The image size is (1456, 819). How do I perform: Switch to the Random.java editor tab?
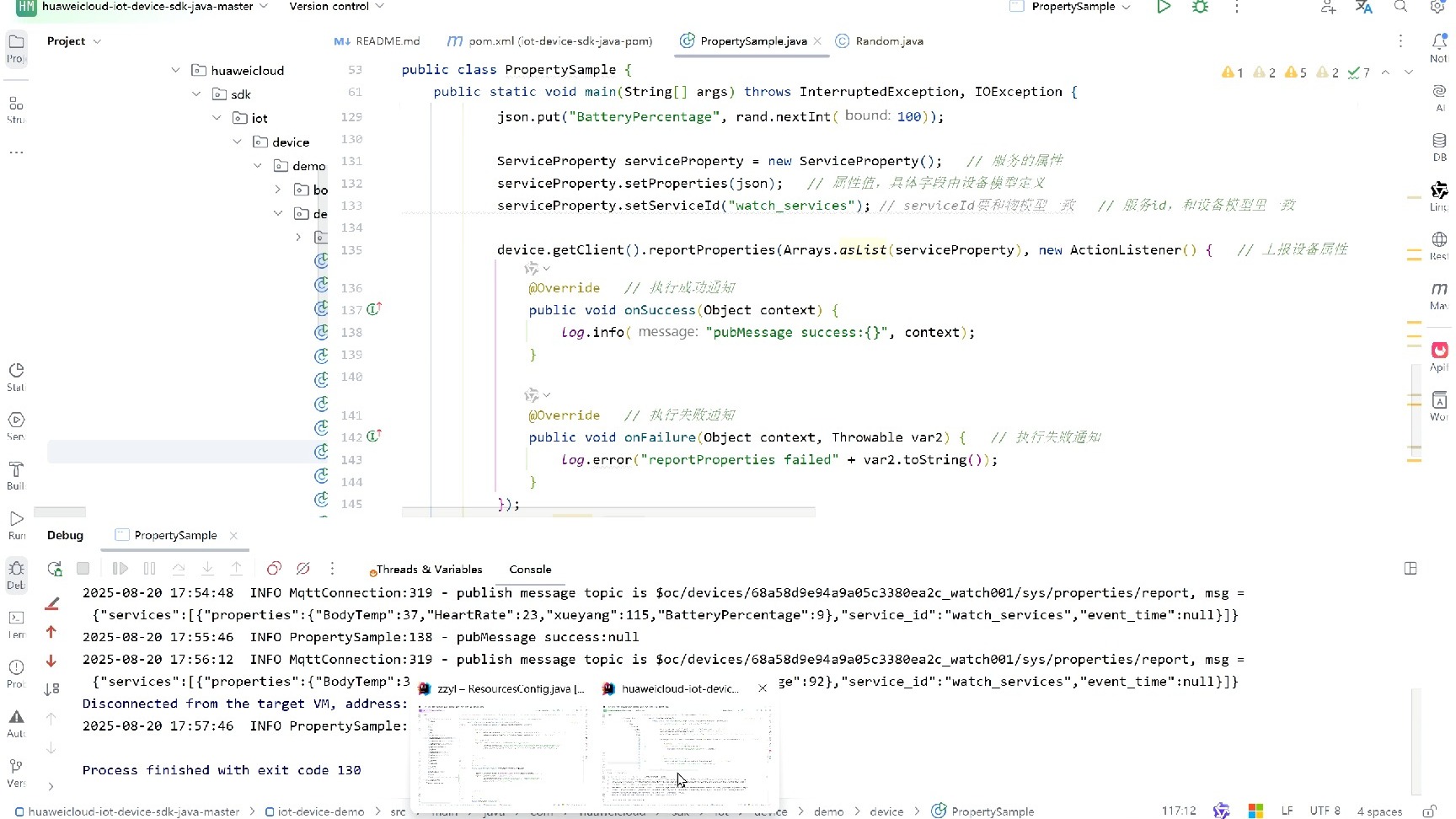(x=880, y=41)
